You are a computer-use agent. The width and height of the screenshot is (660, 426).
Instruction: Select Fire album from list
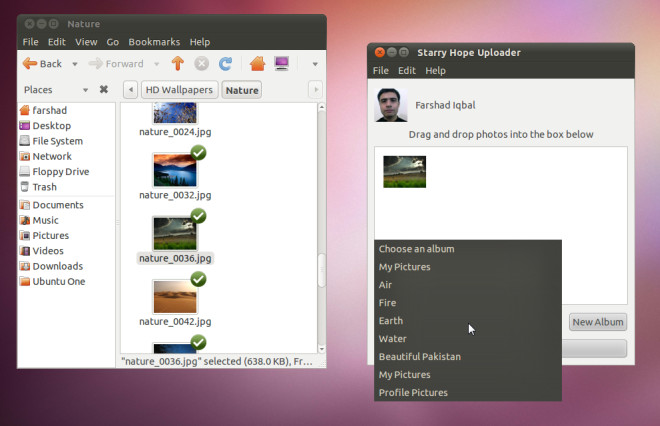468,303
